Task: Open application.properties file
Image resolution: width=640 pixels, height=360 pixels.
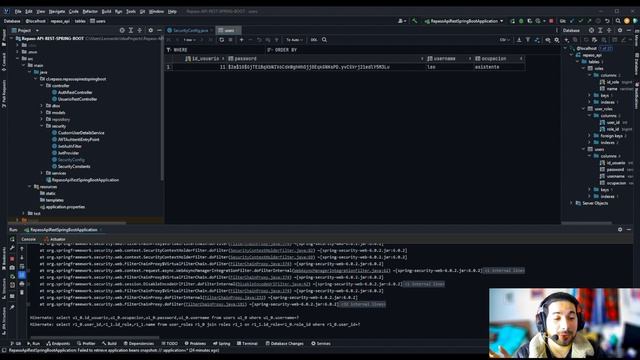Action: (62, 207)
